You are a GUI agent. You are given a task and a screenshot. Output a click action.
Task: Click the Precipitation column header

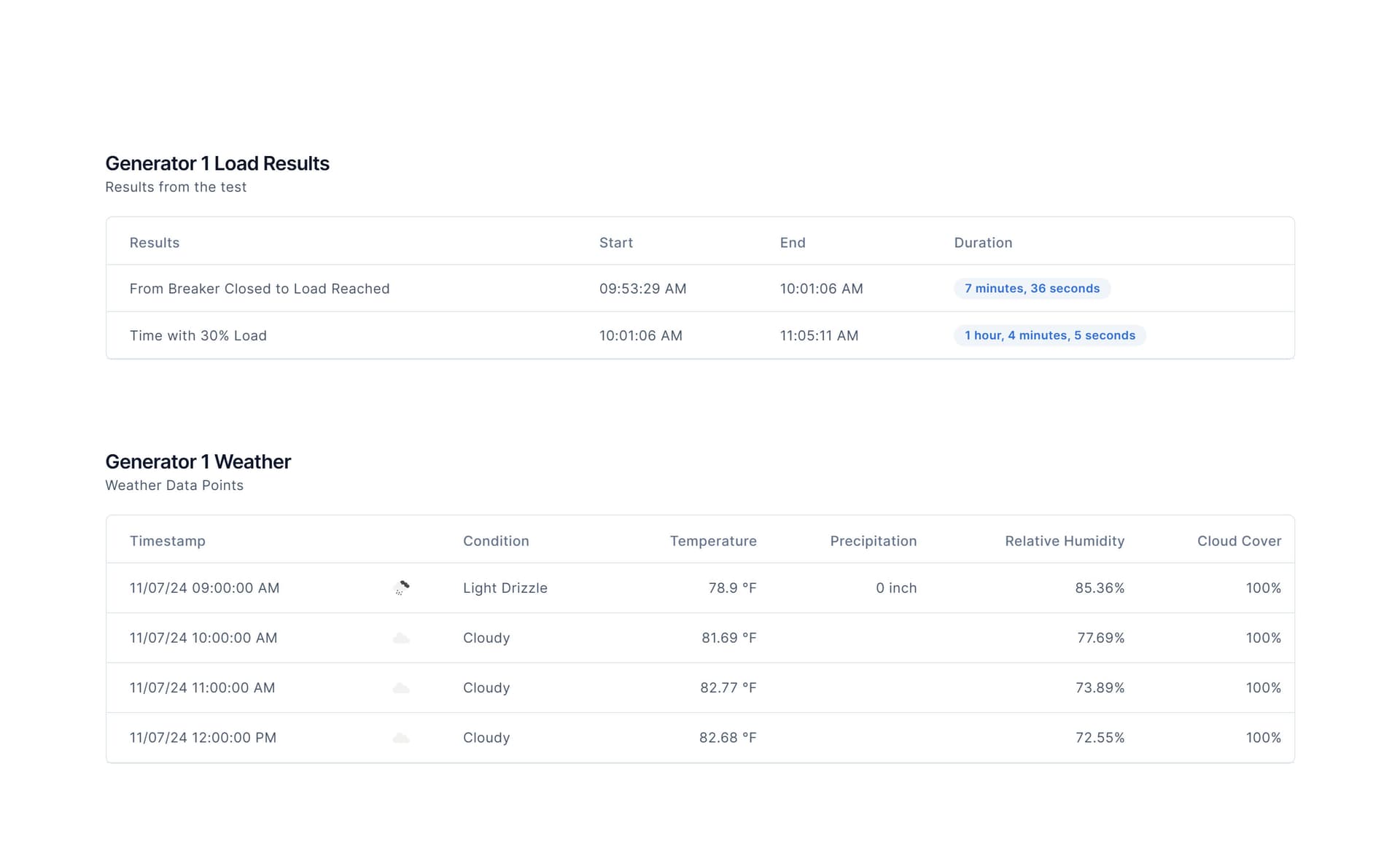click(x=873, y=540)
